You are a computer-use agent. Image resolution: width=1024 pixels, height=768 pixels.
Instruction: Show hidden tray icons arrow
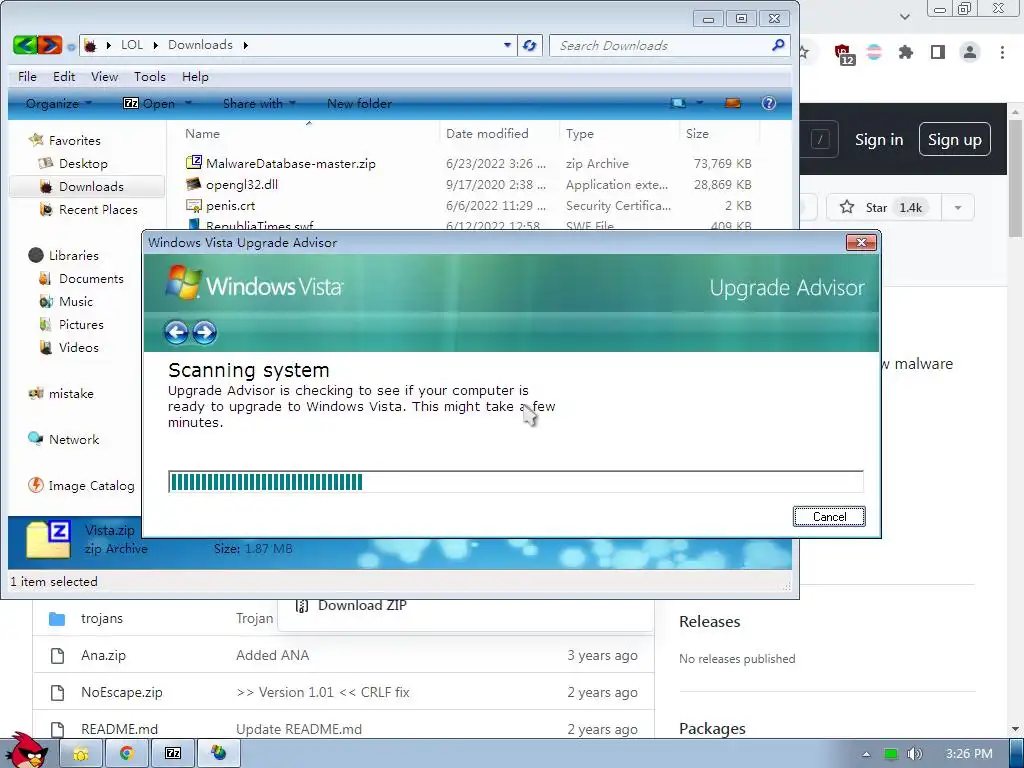point(866,754)
